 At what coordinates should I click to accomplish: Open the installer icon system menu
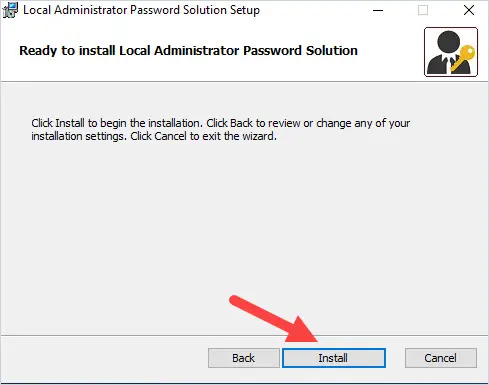(x=10, y=10)
